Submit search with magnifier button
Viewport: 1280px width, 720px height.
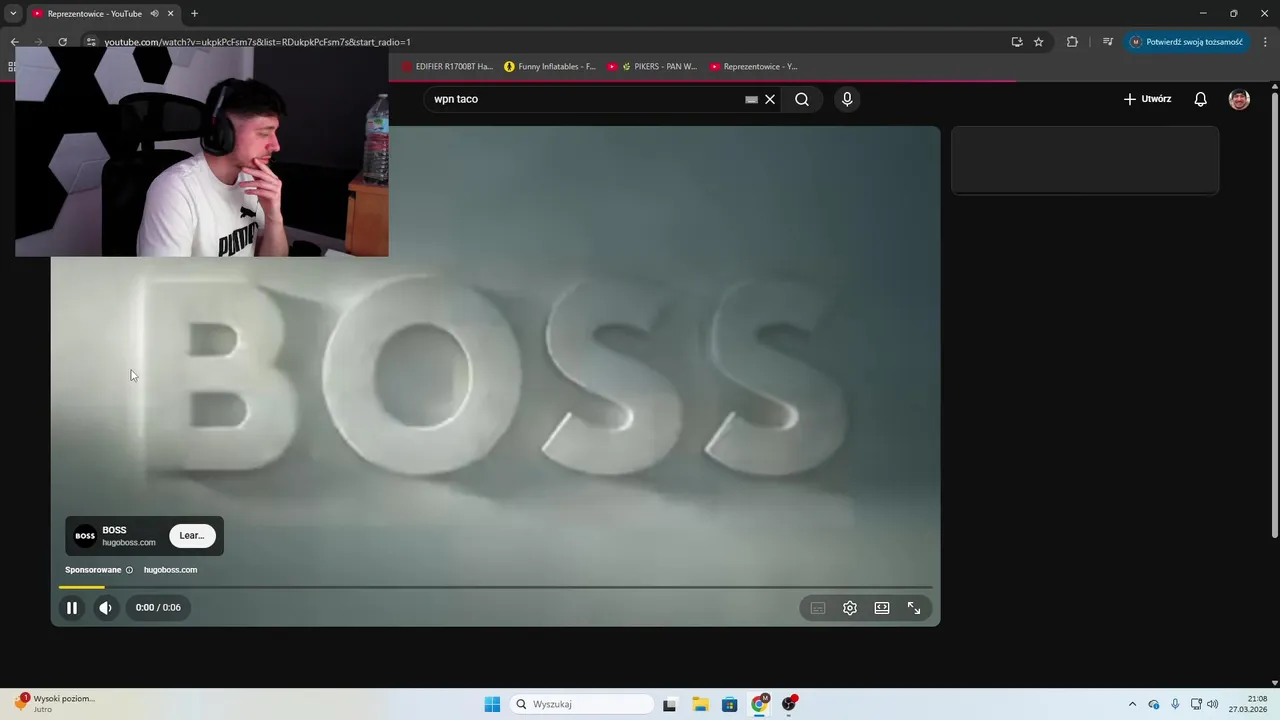pos(802,99)
